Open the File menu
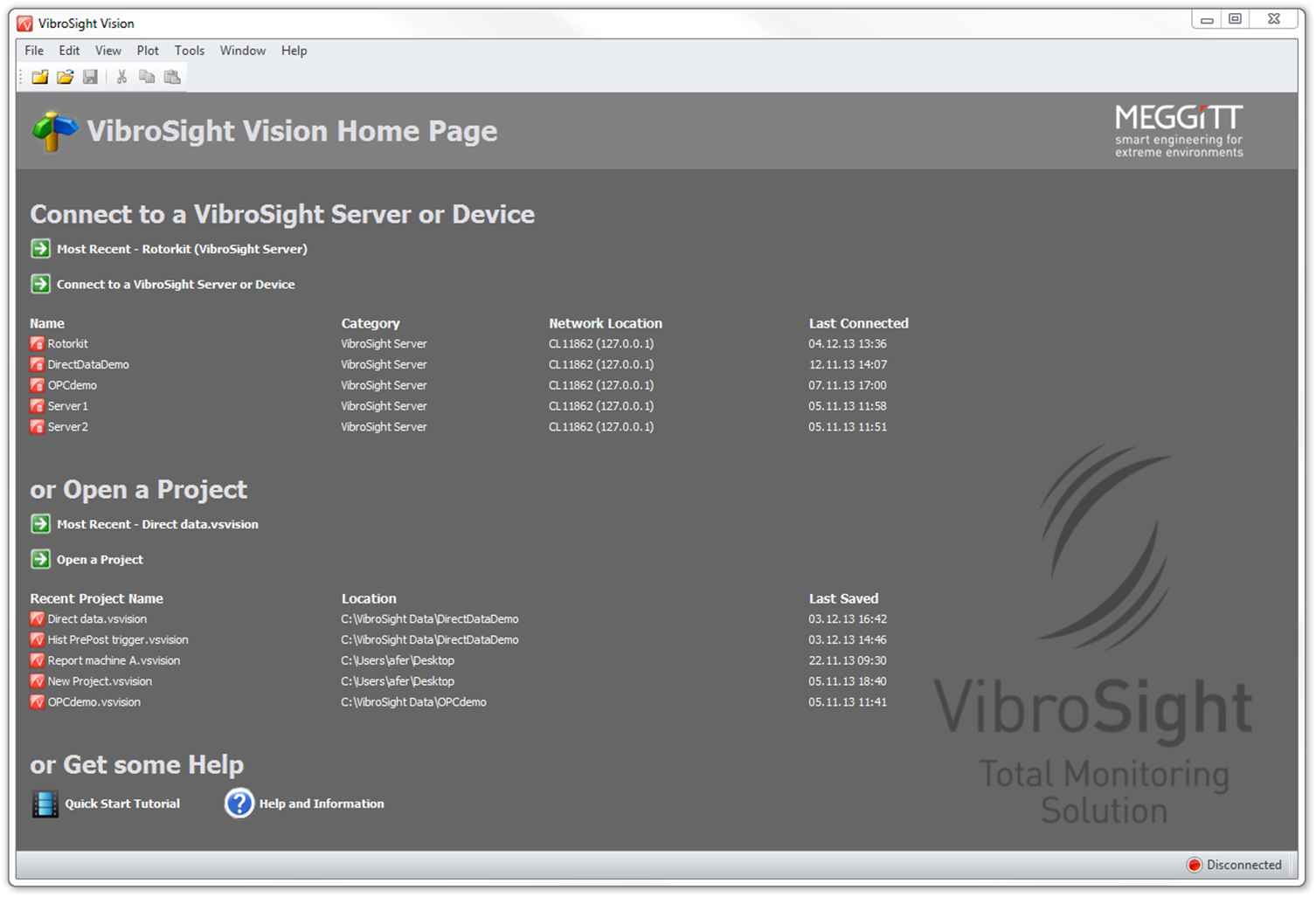Viewport: 1316px width, 897px height. (34, 51)
